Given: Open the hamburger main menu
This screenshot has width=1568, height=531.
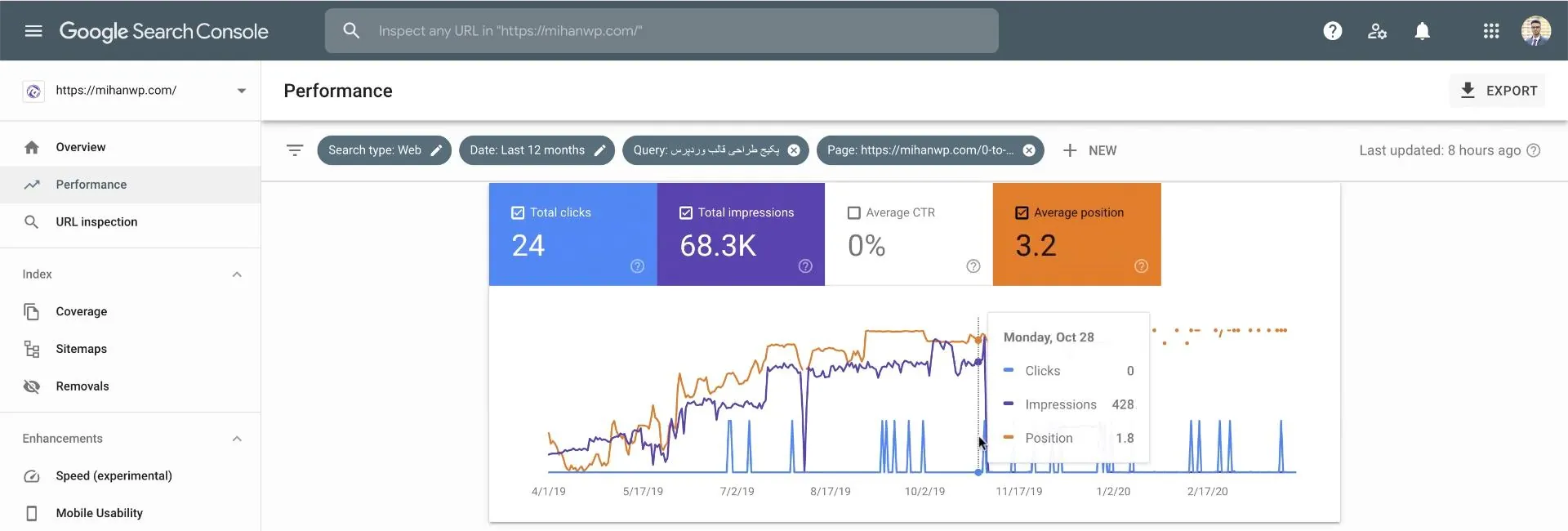Looking at the screenshot, I should 33,31.
